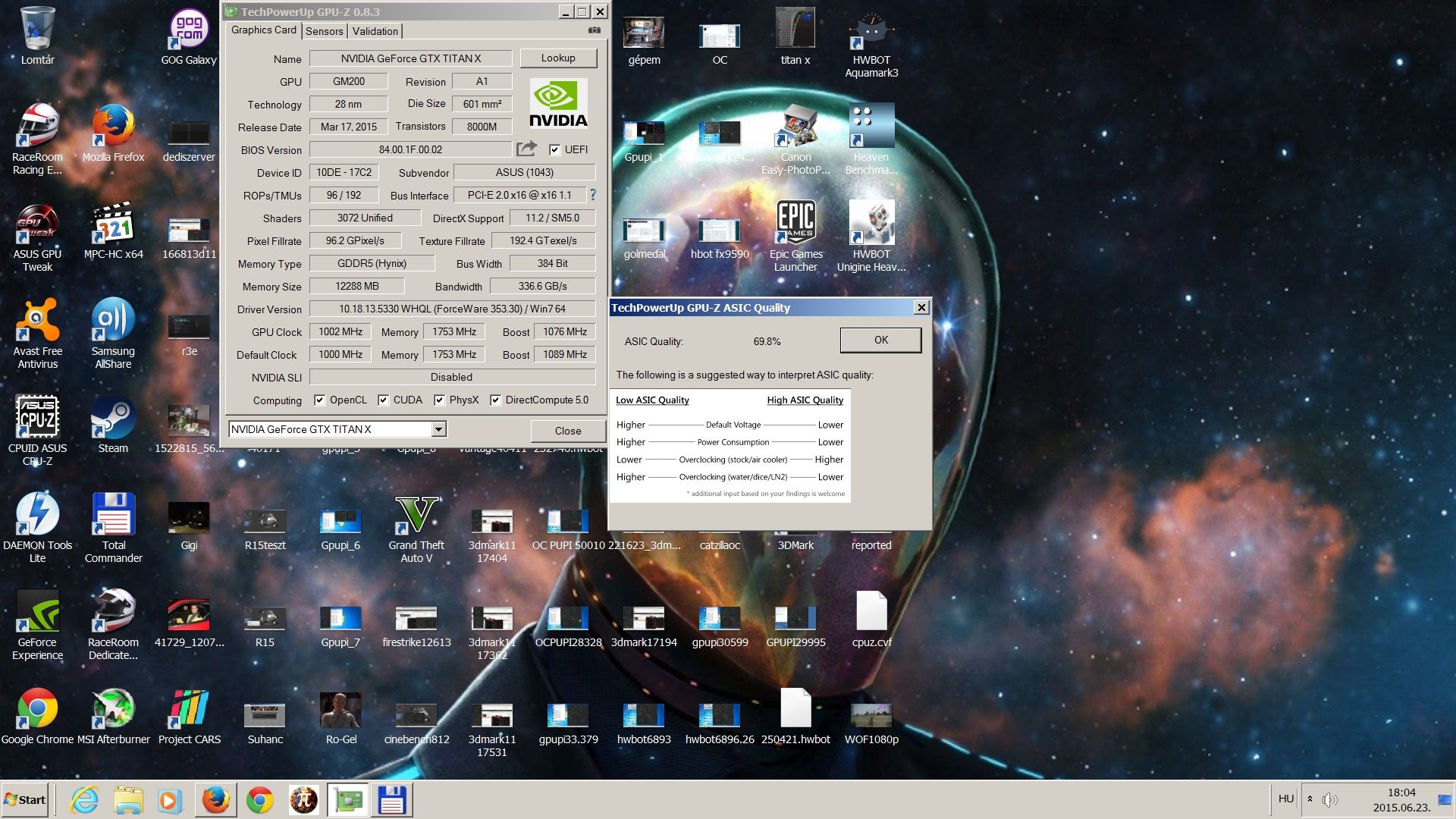Open Heaven Benchmark desktop icon
1456x819 pixels.
[871, 139]
